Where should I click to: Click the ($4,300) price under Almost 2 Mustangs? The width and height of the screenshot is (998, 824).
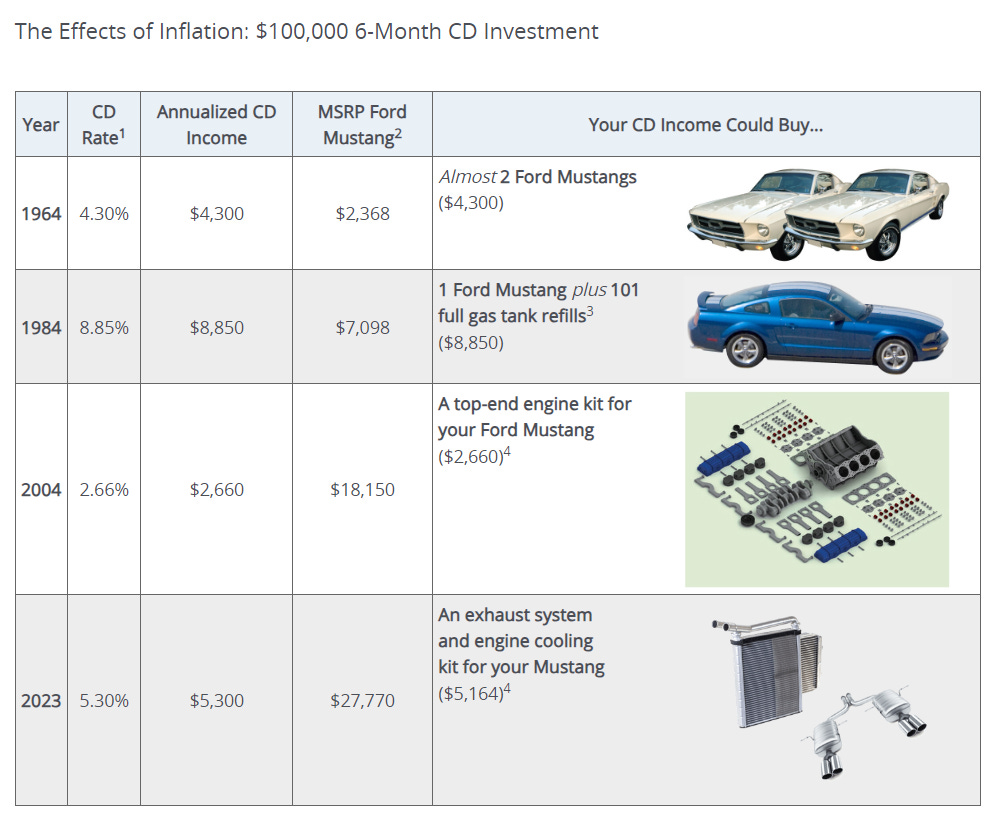pyautogui.click(x=471, y=203)
